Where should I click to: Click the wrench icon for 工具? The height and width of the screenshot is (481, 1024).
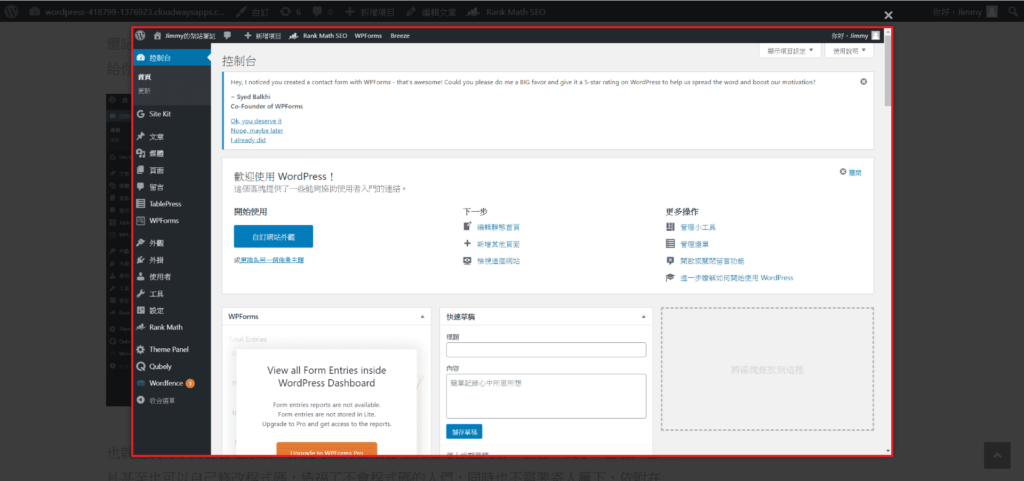click(x=141, y=294)
